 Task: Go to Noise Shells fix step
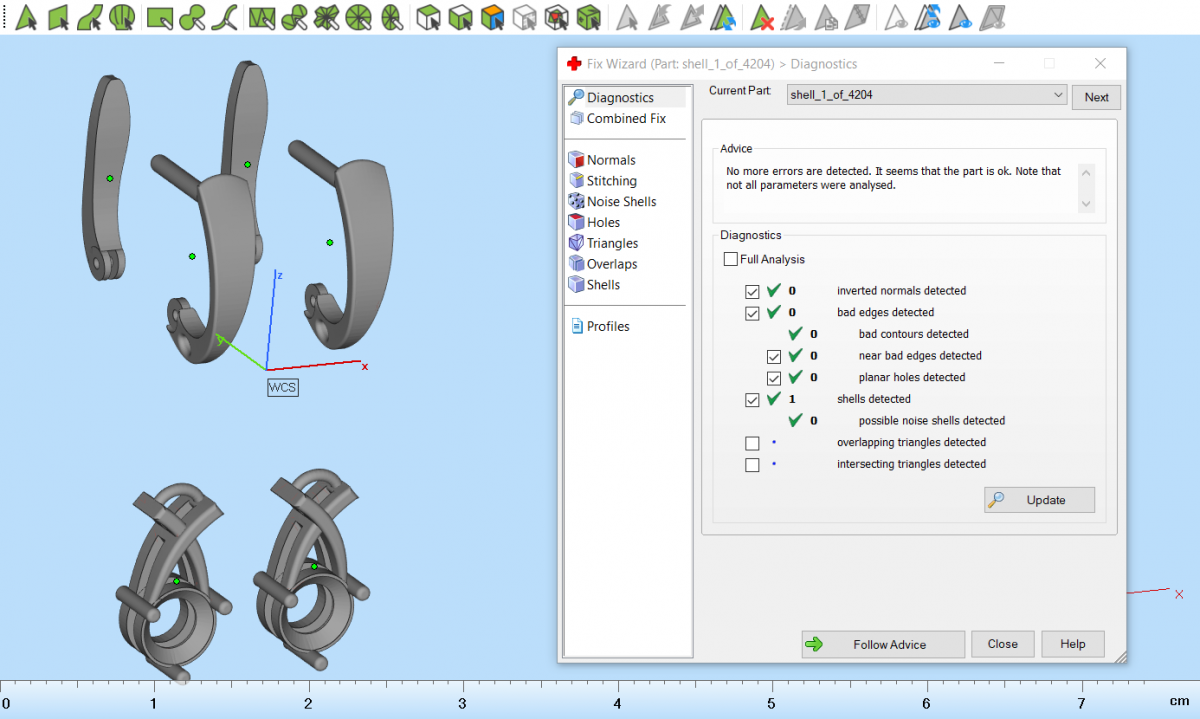[621, 202]
